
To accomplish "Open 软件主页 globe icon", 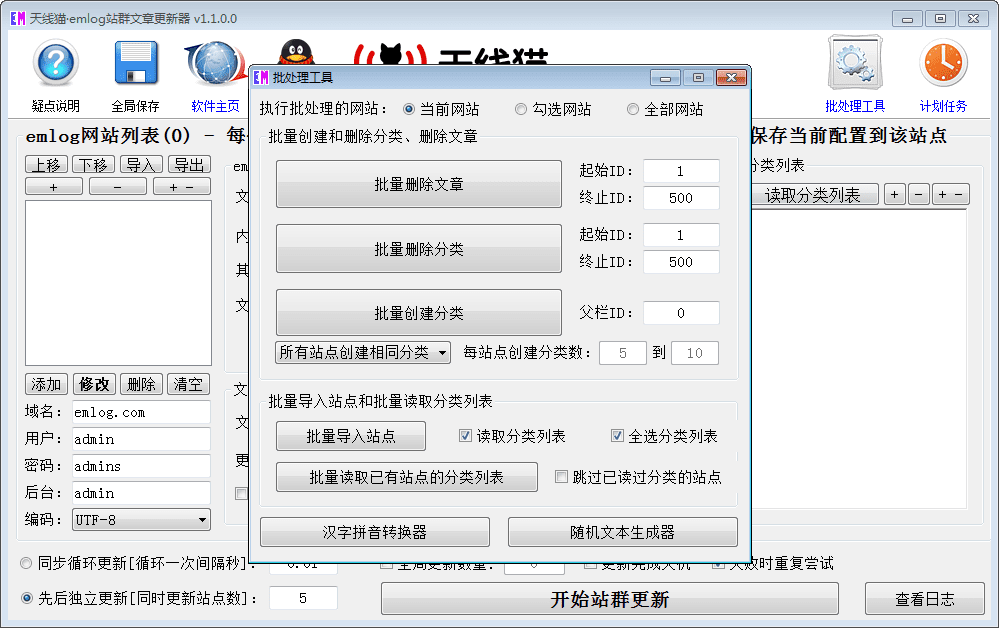I will pyautogui.click(x=215, y=62).
